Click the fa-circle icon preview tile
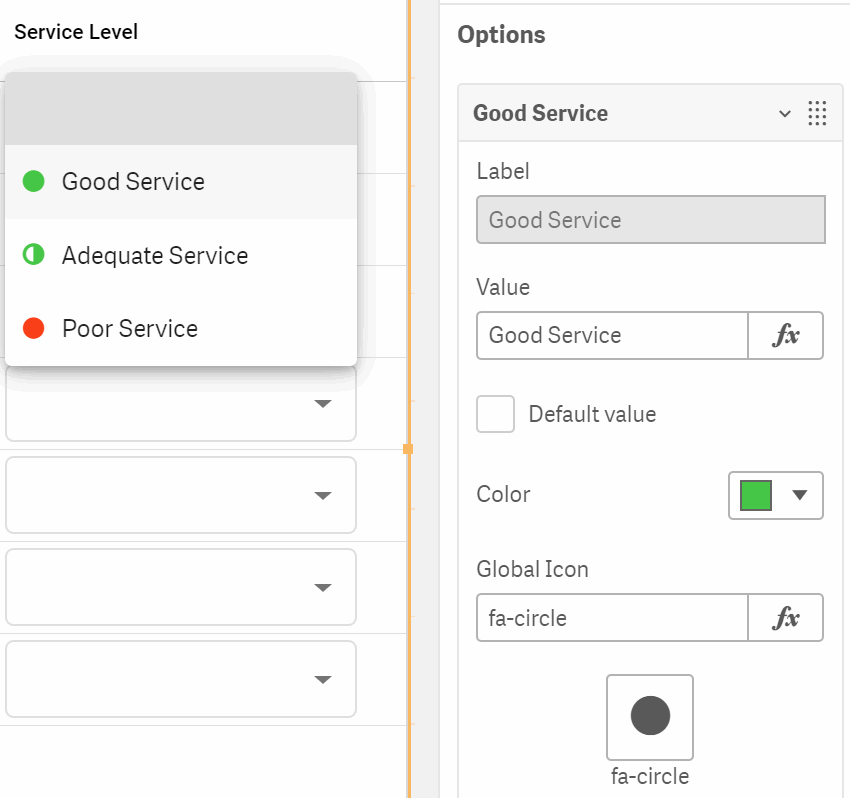The image size is (850, 798). pos(650,717)
